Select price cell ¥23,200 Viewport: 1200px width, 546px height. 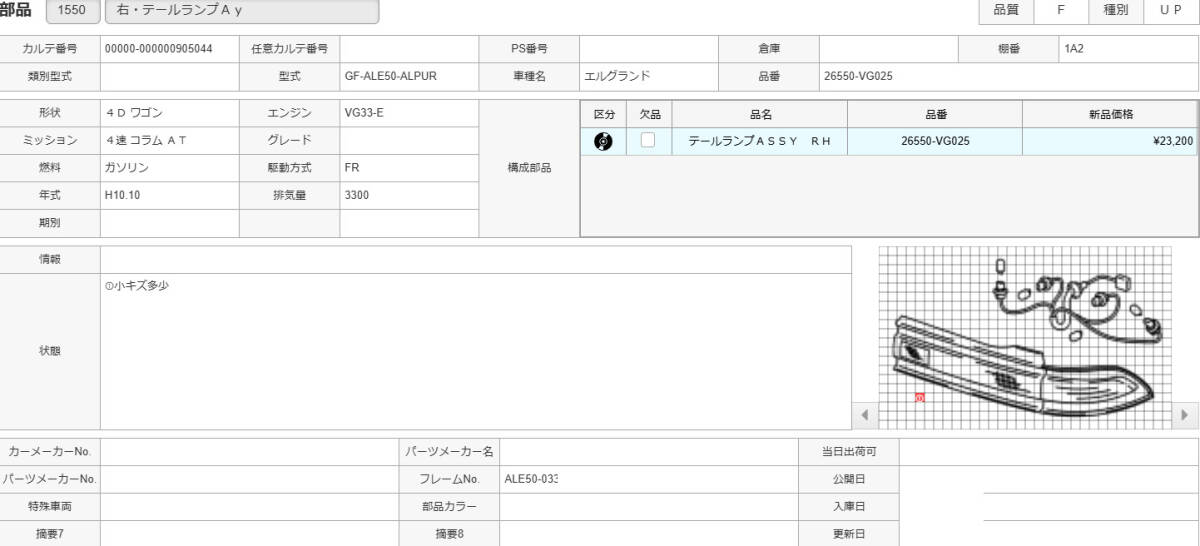coord(1110,142)
